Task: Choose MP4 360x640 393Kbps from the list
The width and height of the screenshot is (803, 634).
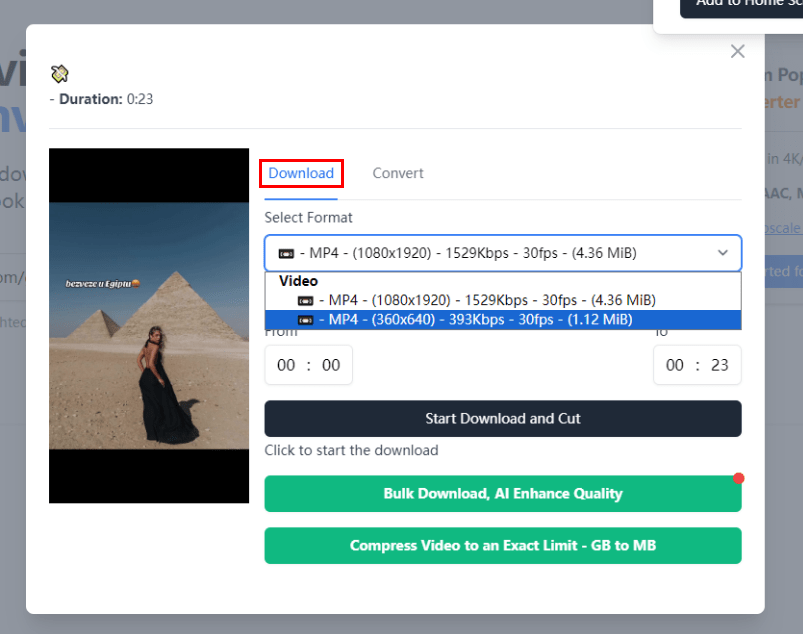Action: pyautogui.click(x=475, y=320)
